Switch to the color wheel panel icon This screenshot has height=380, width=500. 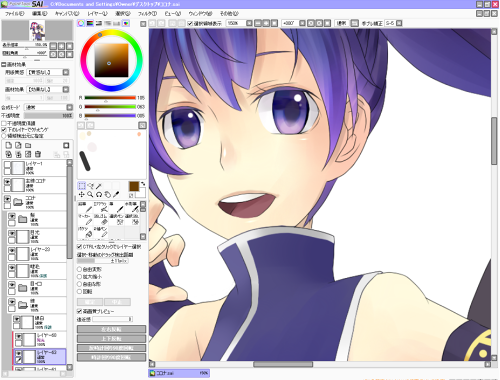pyautogui.click(x=81, y=23)
